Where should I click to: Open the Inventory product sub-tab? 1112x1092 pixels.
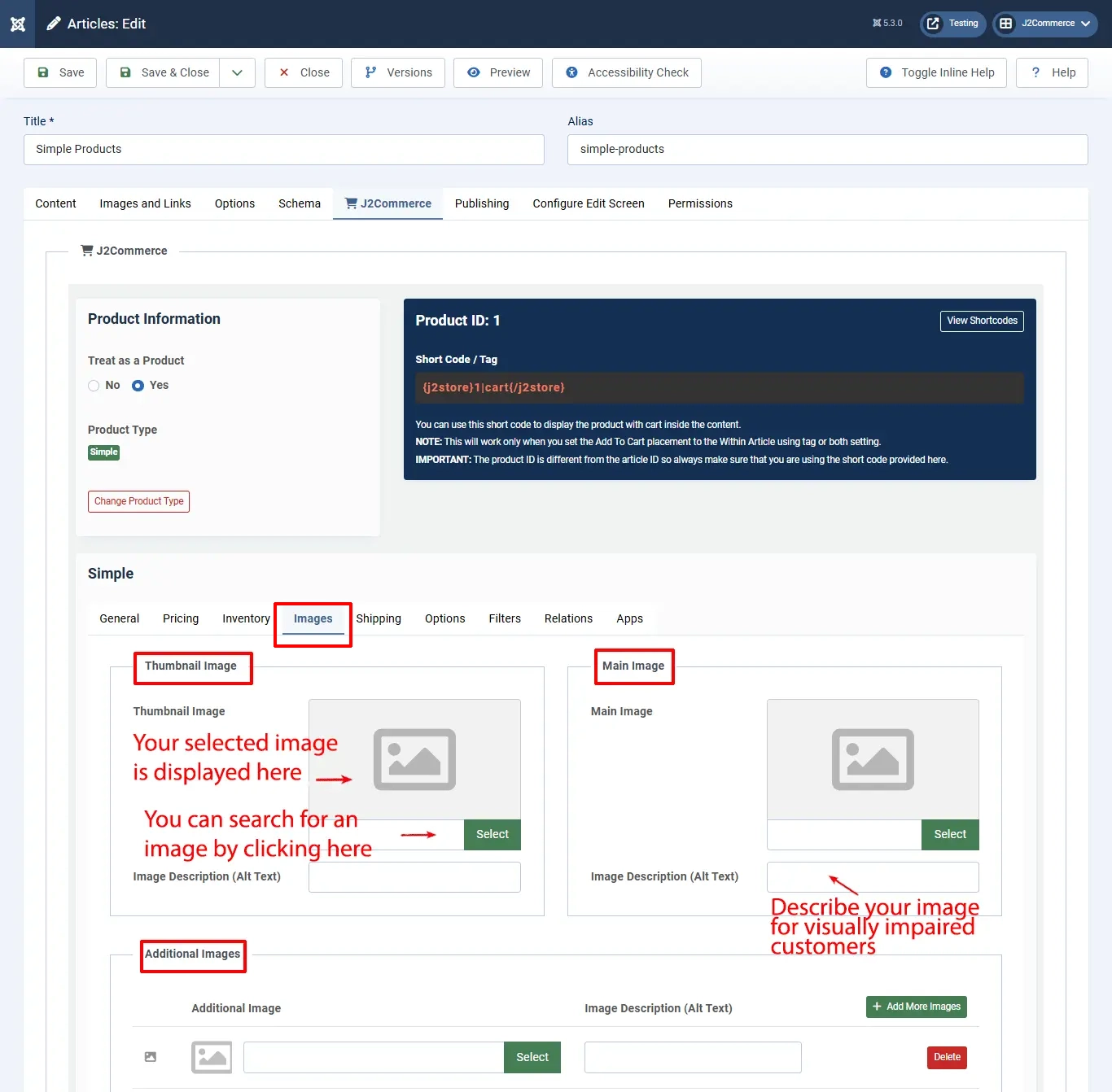coord(246,618)
